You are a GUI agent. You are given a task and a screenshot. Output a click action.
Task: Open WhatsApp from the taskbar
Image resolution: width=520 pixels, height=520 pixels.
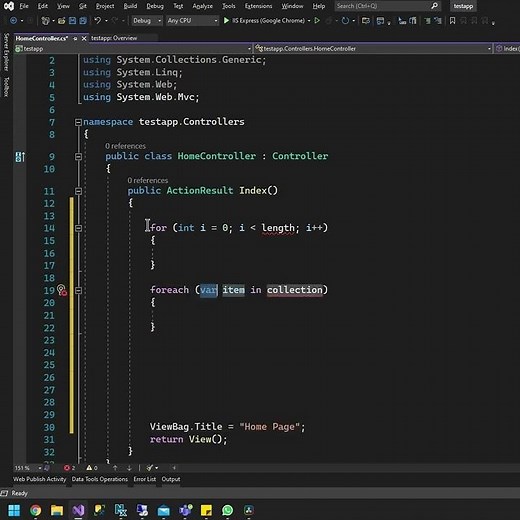(x=227, y=510)
